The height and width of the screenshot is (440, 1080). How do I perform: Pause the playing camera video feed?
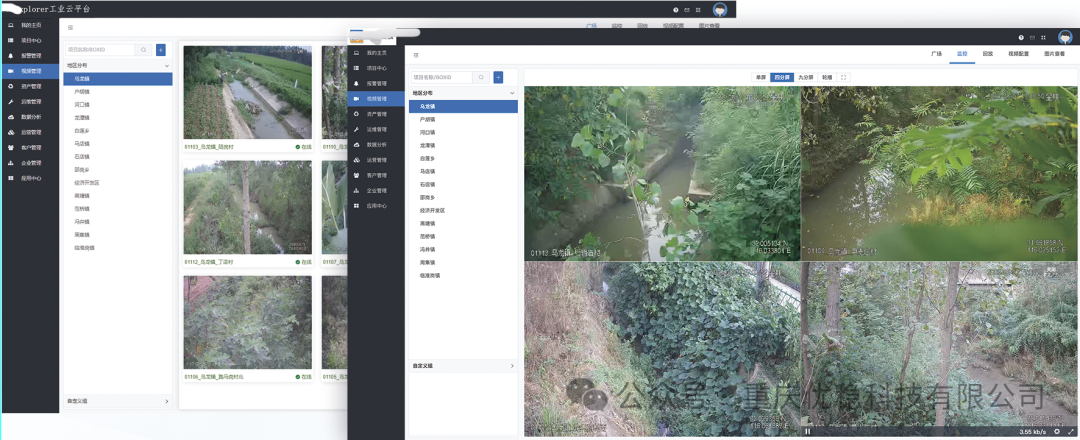click(x=809, y=431)
